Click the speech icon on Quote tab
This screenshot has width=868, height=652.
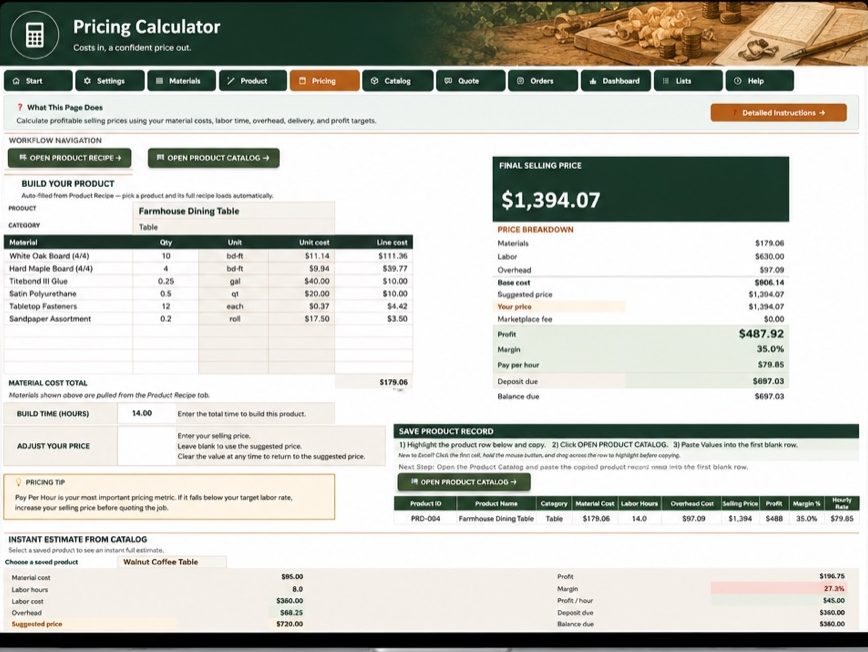click(448, 81)
